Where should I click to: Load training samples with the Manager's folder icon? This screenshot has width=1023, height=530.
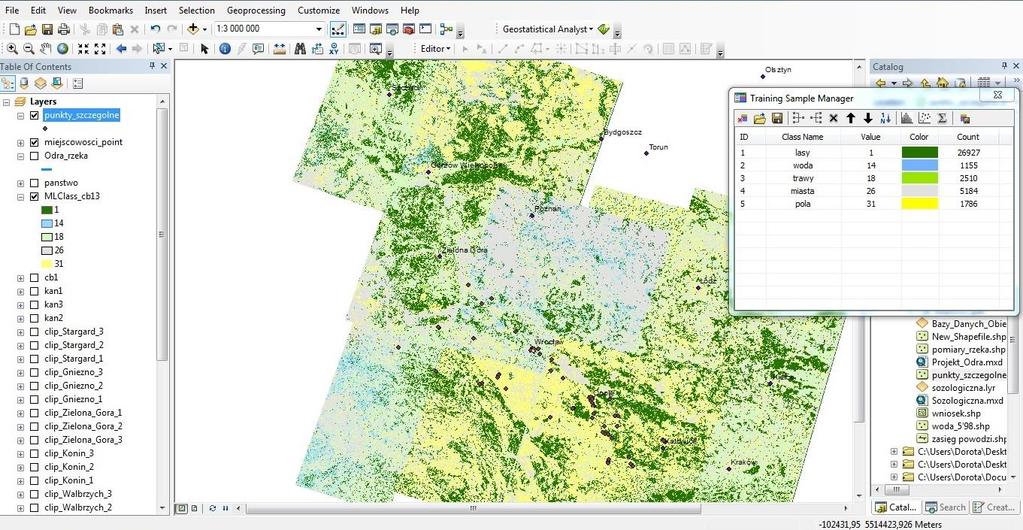(x=759, y=118)
